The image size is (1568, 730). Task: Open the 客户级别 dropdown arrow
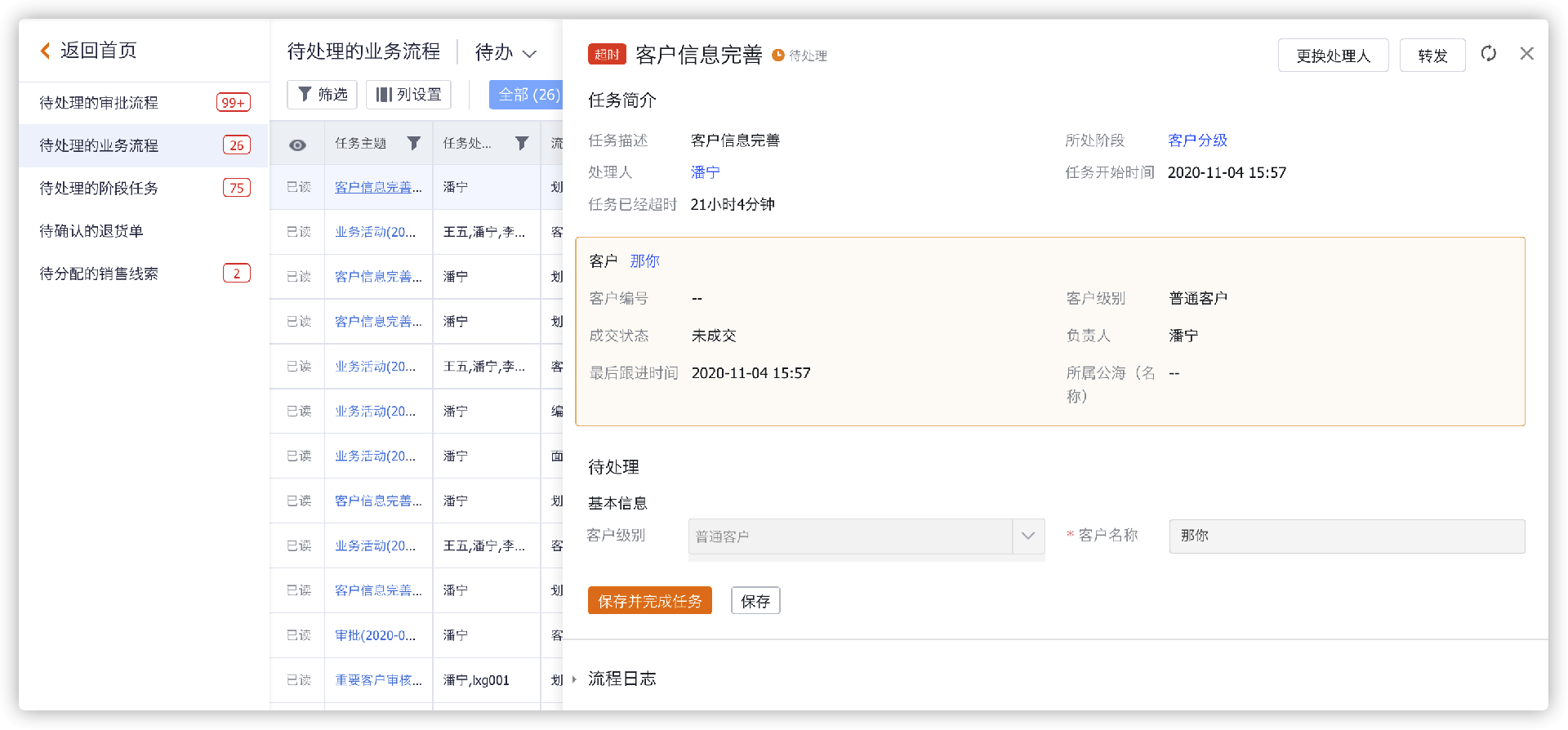(1028, 536)
